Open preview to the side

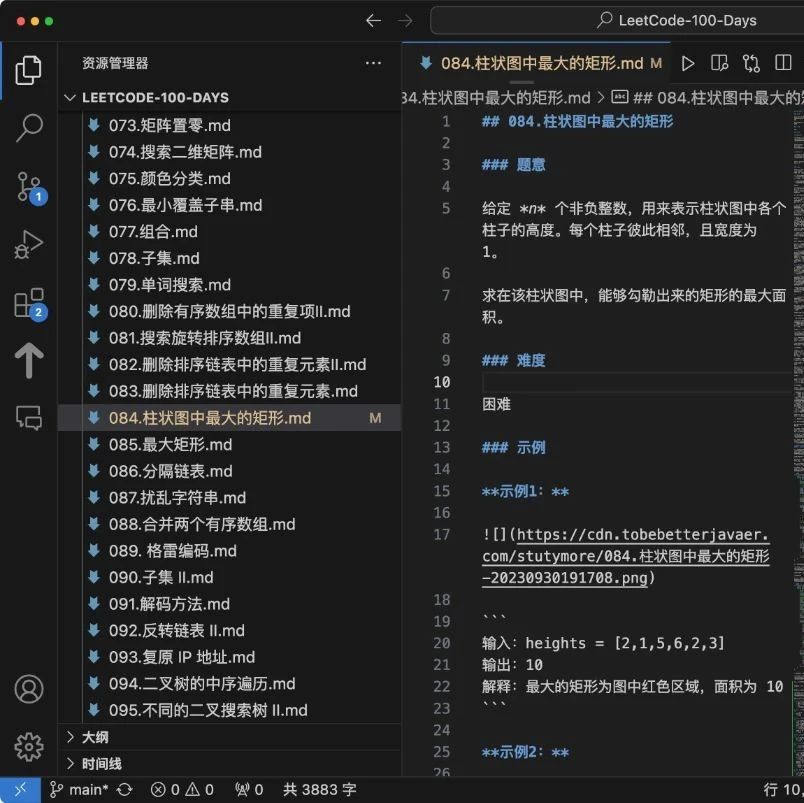point(719,63)
